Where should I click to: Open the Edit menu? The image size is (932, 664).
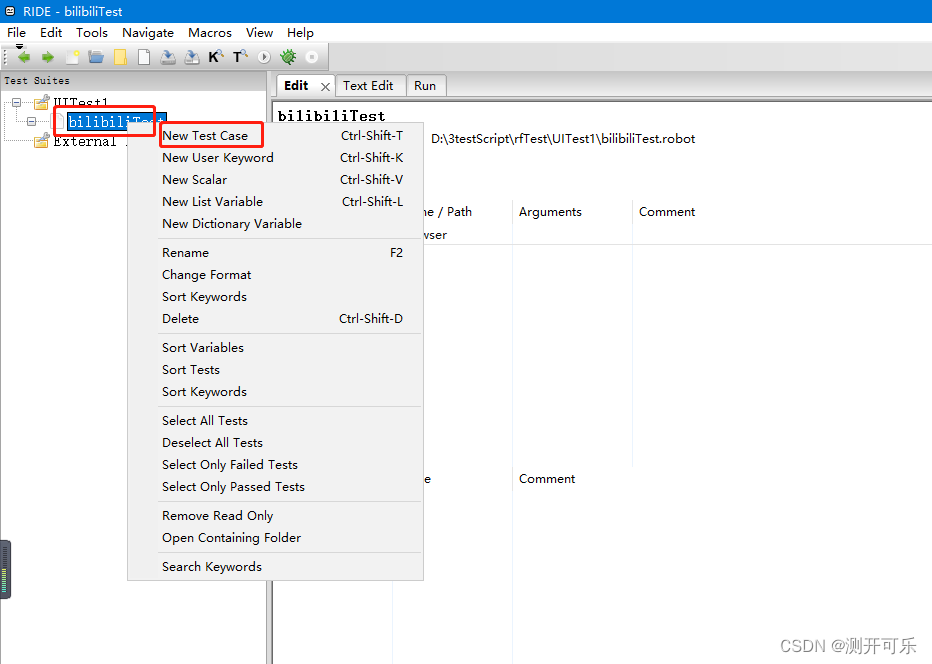pos(51,33)
